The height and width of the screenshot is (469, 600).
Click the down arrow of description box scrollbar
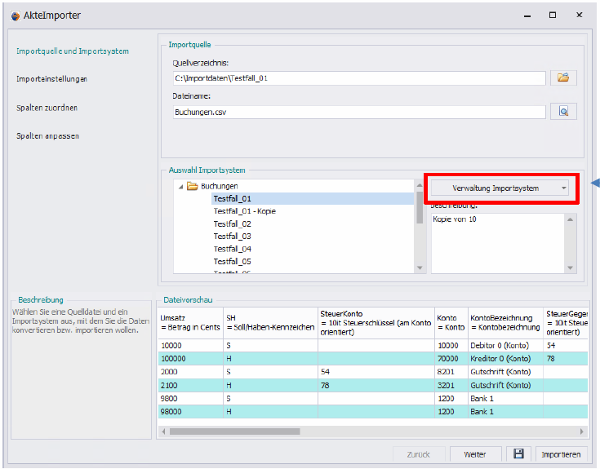[570, 268]
